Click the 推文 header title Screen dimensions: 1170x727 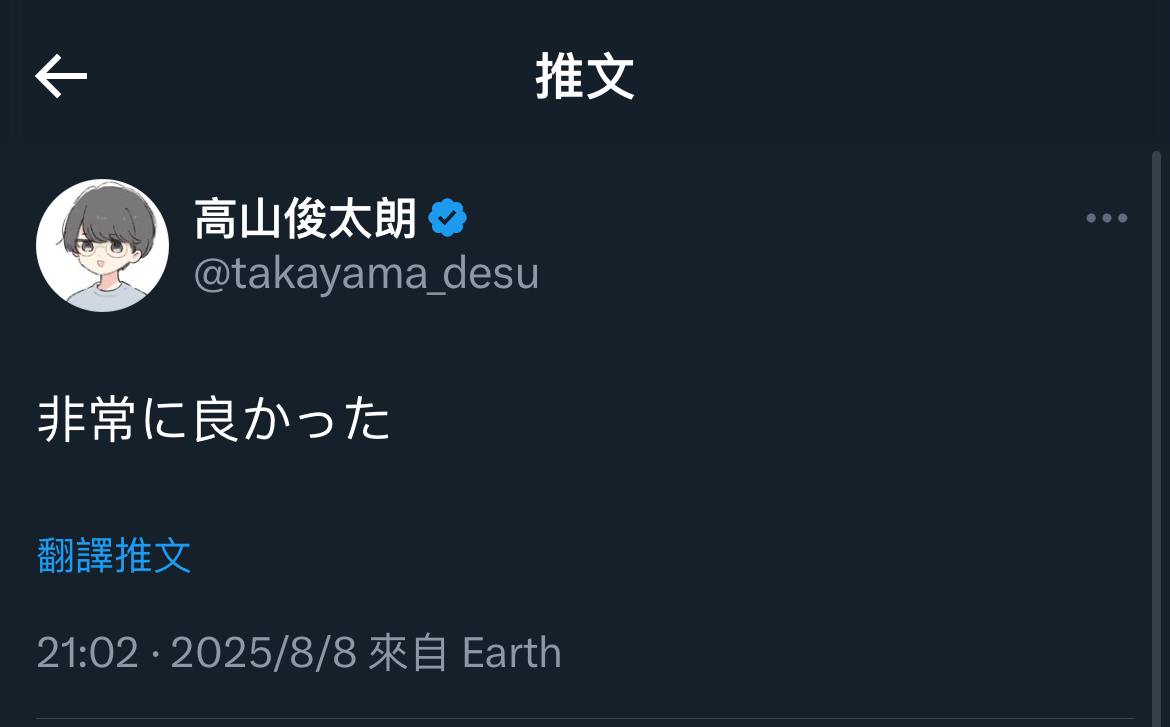(585, 77)
